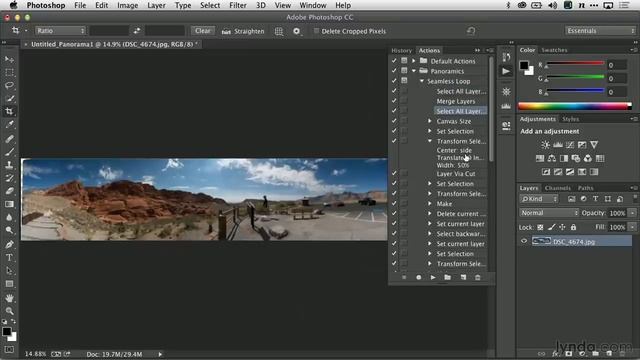Select the Move tool
This screenshot has height=360, width=640.
(x=9, y=59)
